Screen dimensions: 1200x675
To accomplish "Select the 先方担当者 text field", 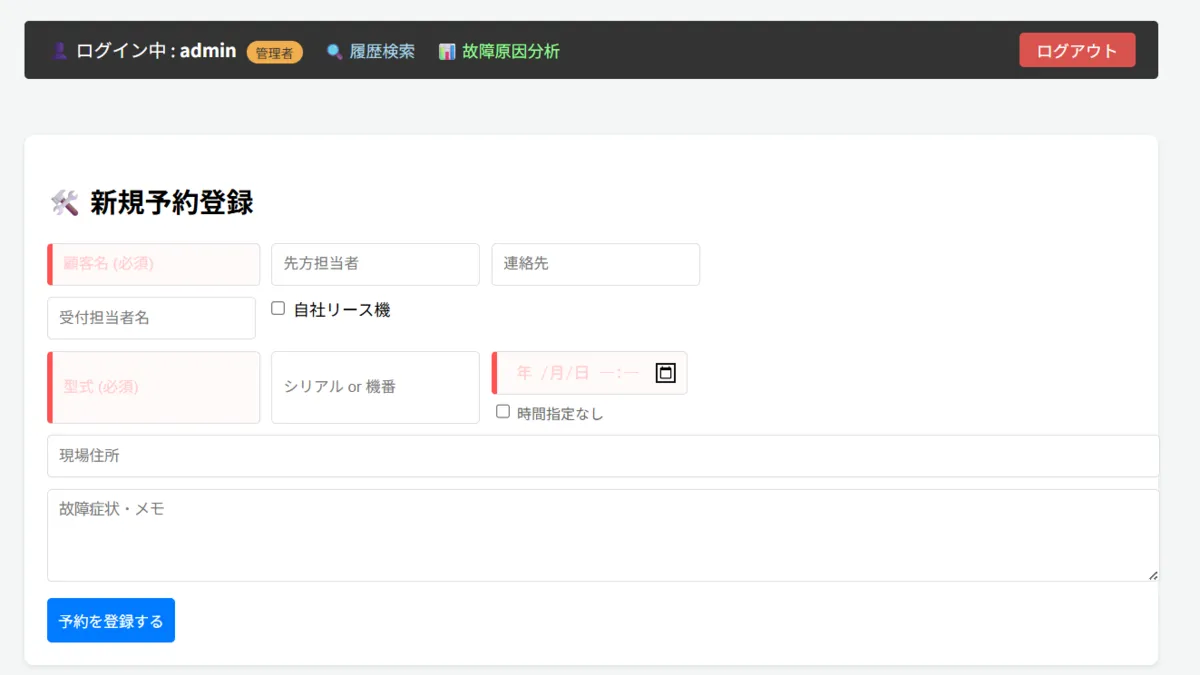I will (x=375, y=264).
